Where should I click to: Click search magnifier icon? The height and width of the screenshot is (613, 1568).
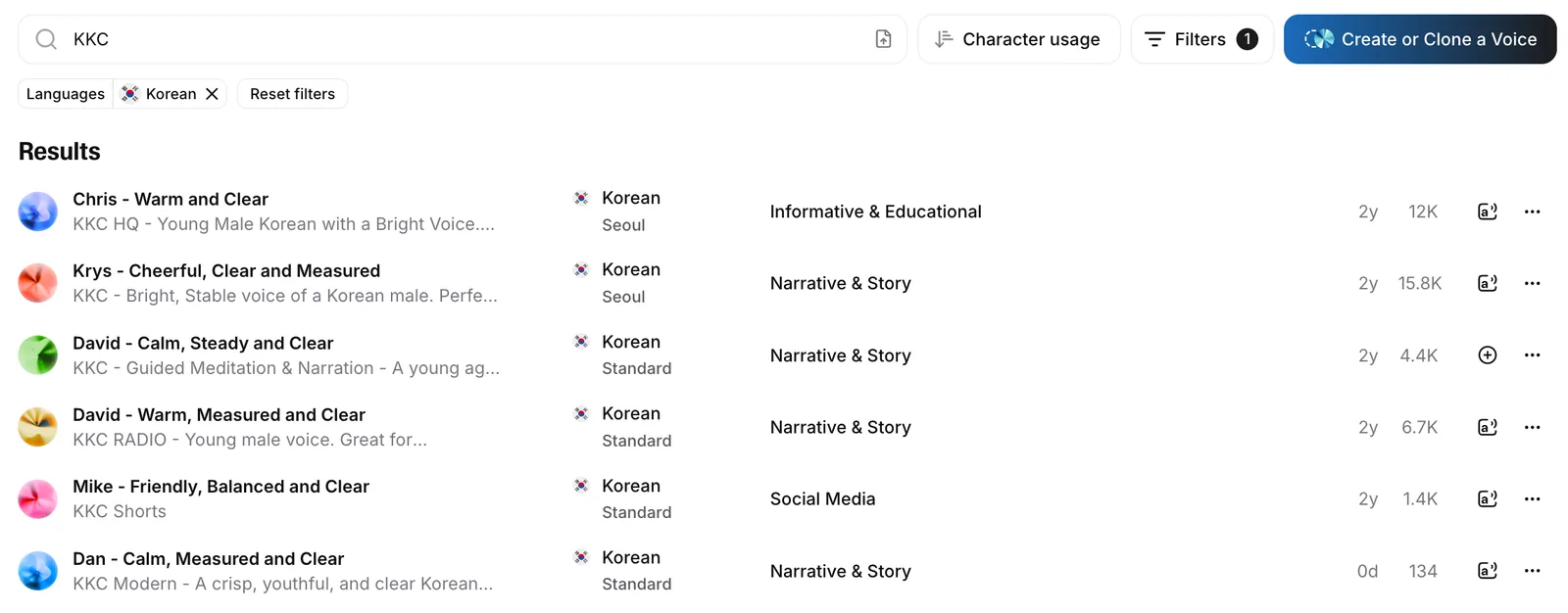coord(46,39)
